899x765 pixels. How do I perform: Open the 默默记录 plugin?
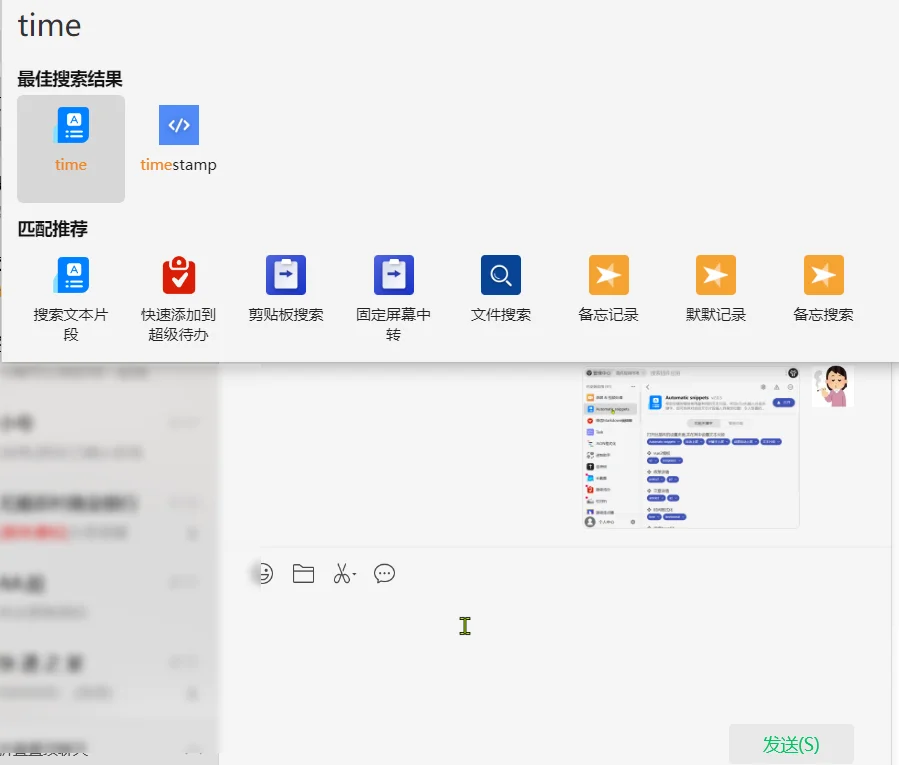715,285
